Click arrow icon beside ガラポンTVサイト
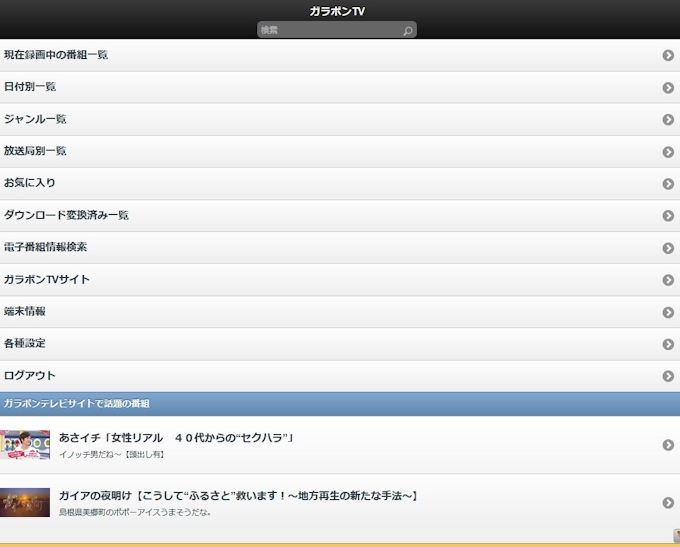The width and height of the screenshot is (680, 547). (668, 280)
